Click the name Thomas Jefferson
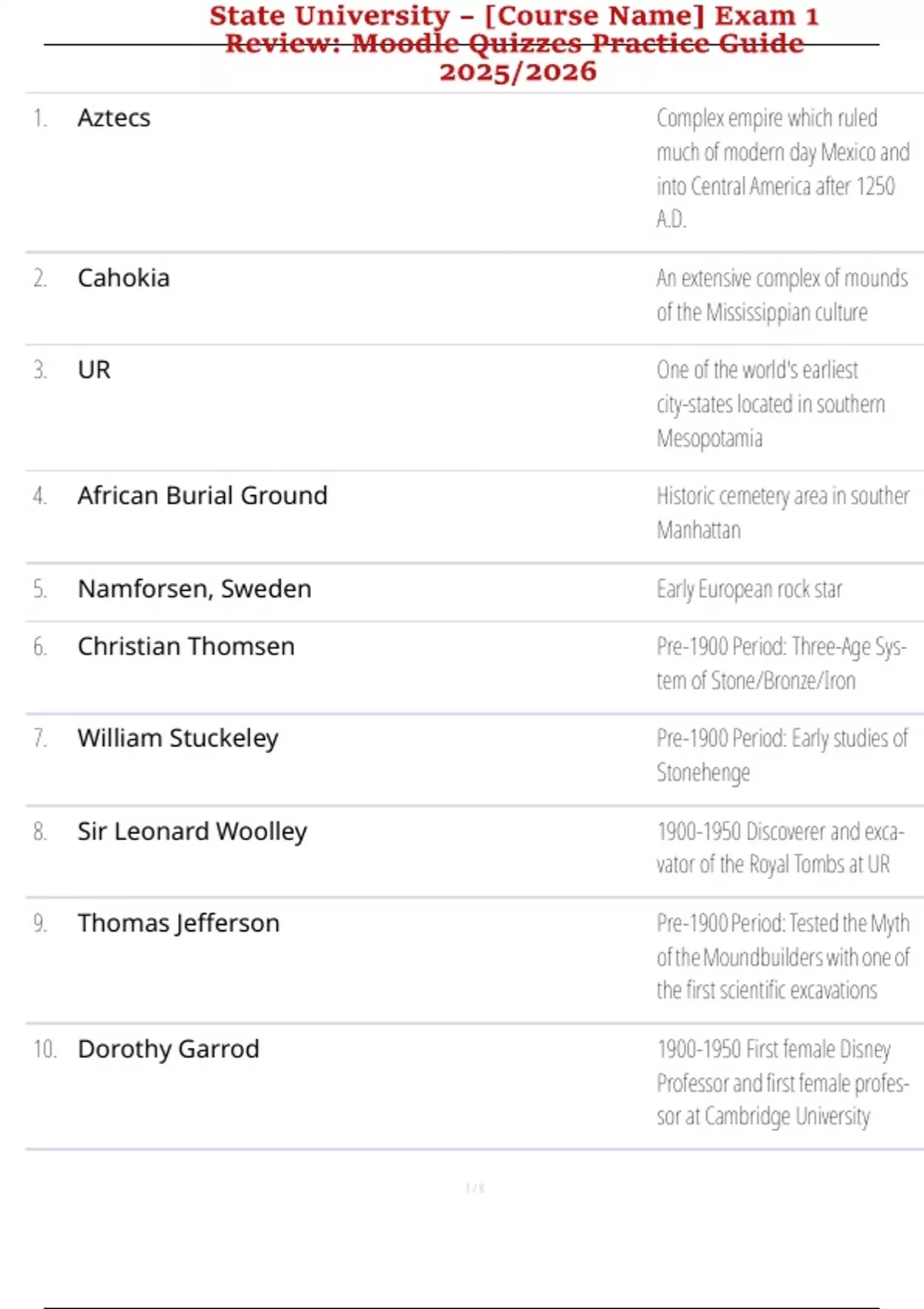This screenshot has height=1309, width=924. pyautogui.click(x=179, y=922)
